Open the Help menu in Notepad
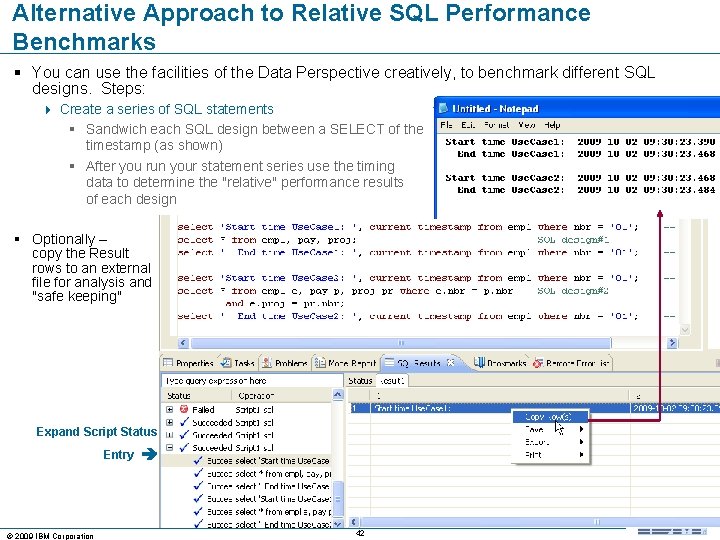 coord(552,125)
